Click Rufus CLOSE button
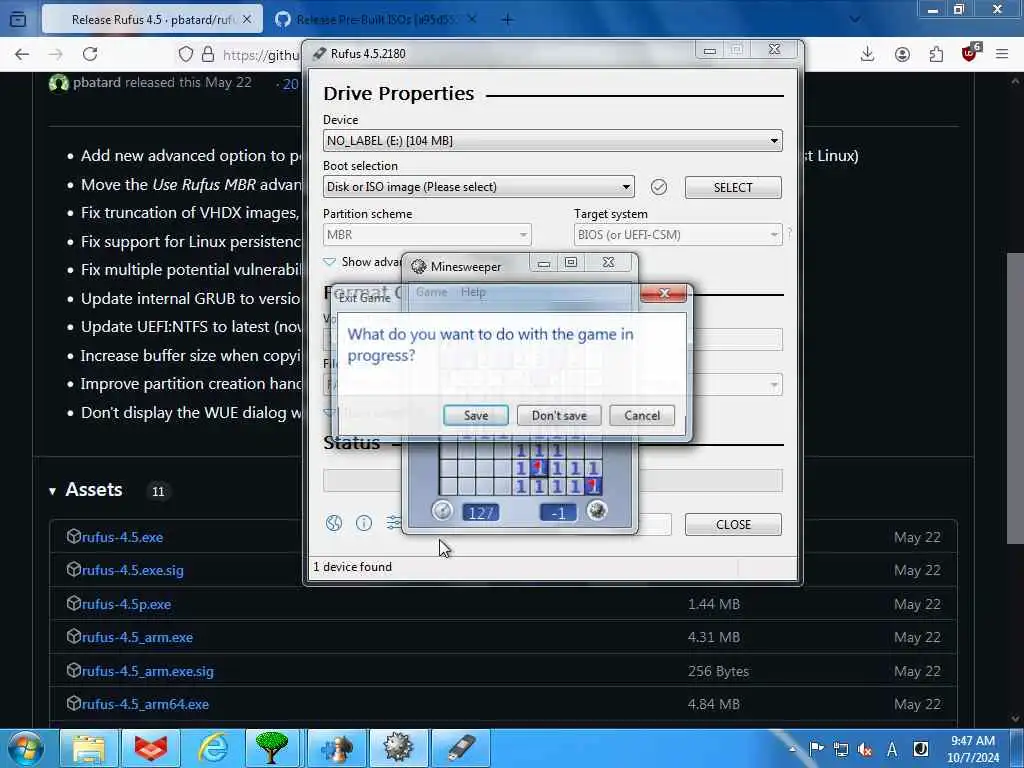 733,524
